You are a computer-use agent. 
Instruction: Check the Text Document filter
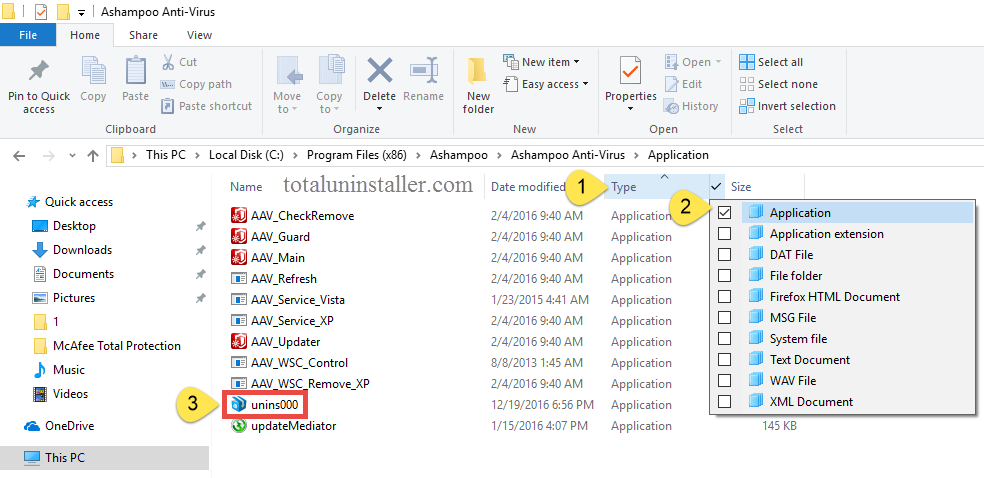pyautogui.click(x=725, y=360)
